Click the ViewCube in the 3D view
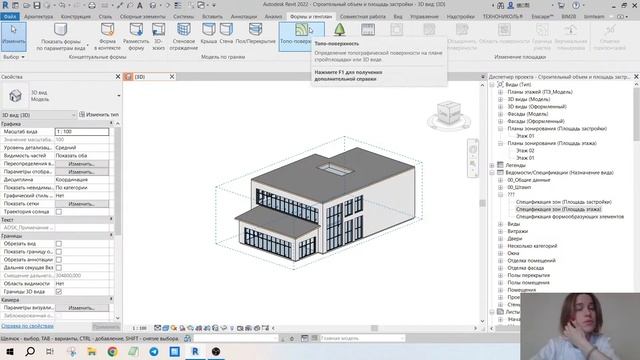640x360 pixels. coord(449,113)
